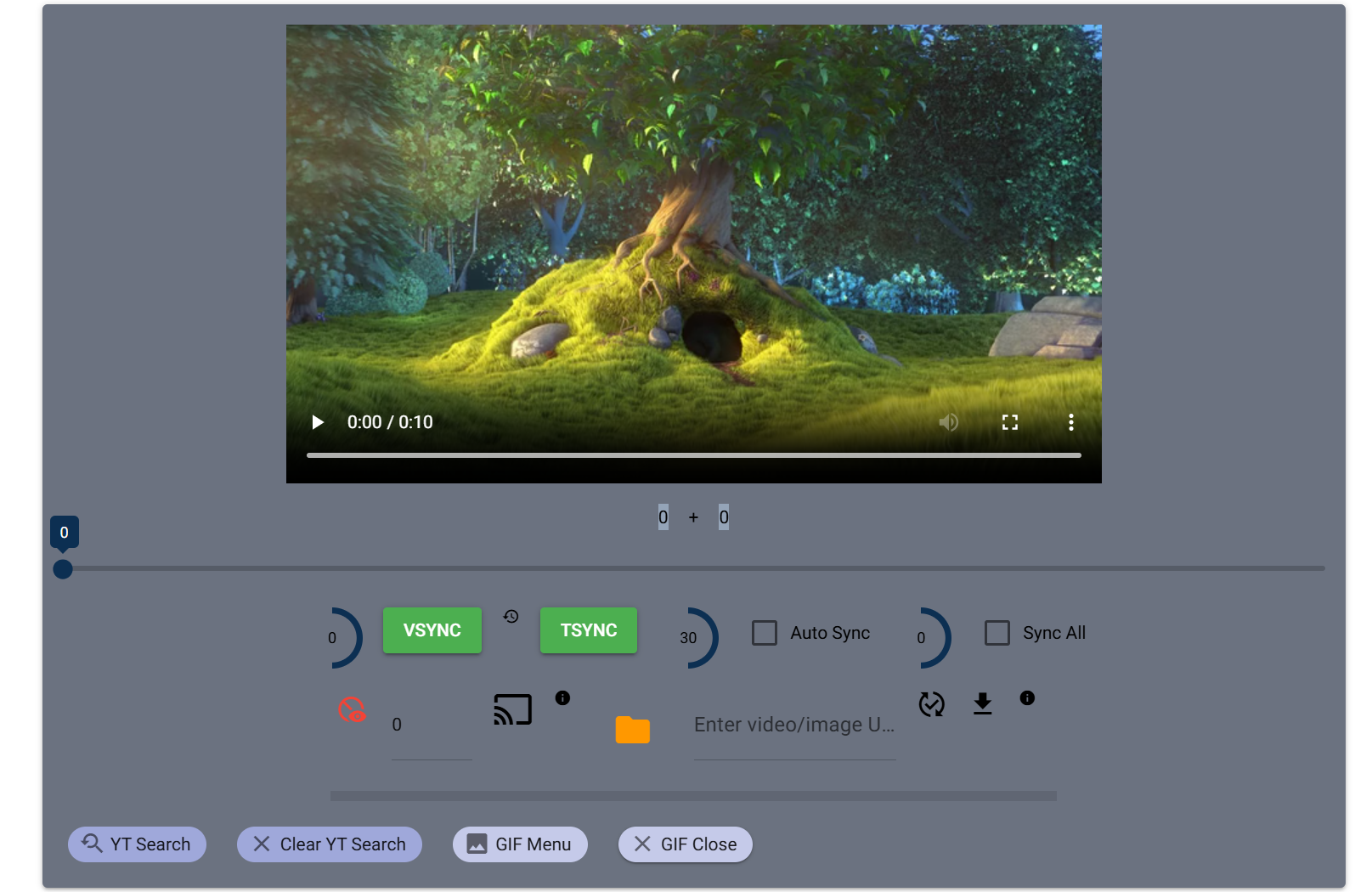Click the download icon
This screenshot has height=892, width=1372.
click(982, 704)
